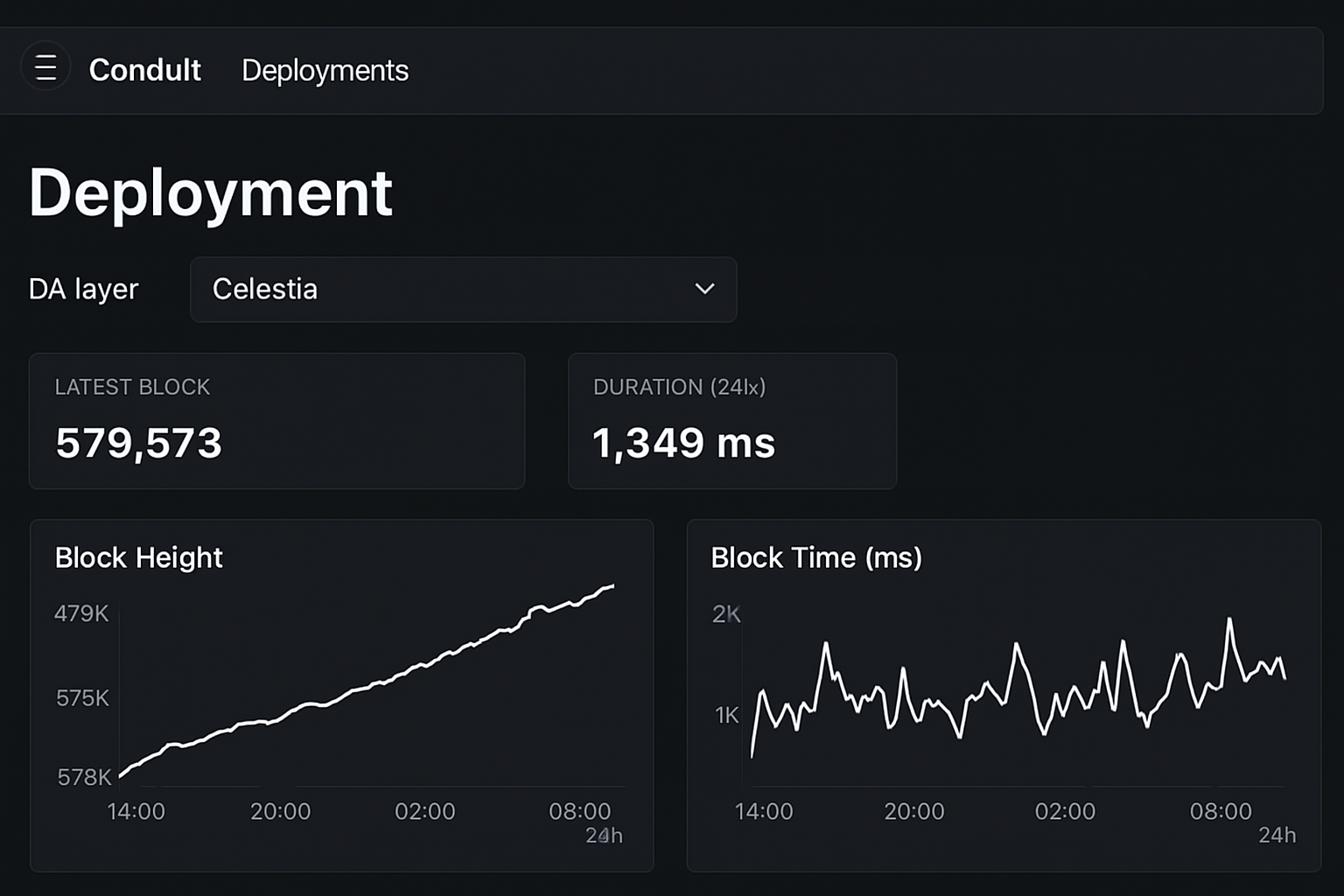Viewport: 1344px width, 896px height.
Task: Select the Latest Block stat card
Action: coord(276,421)
